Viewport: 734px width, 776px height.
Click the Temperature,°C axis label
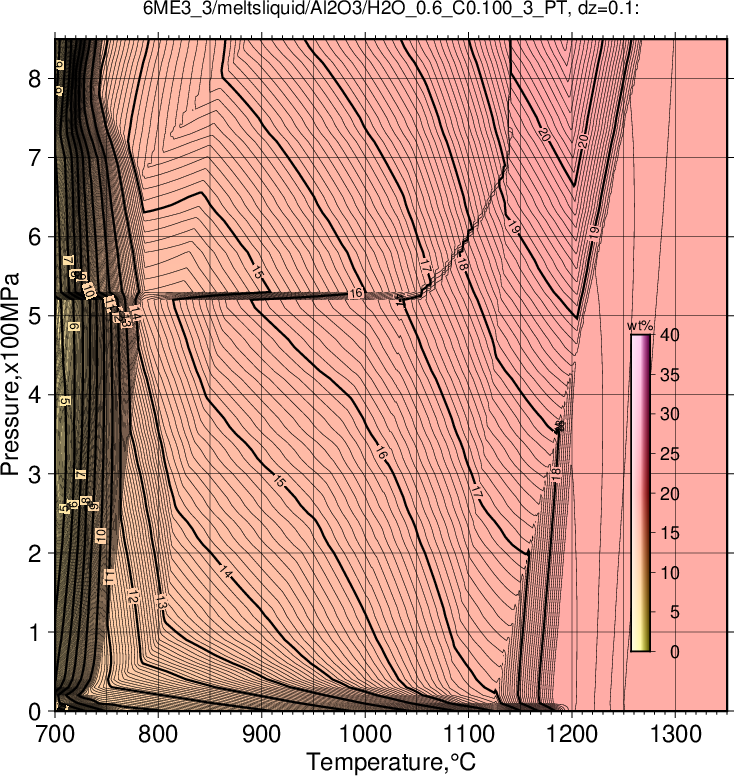(x=391, y=762)
